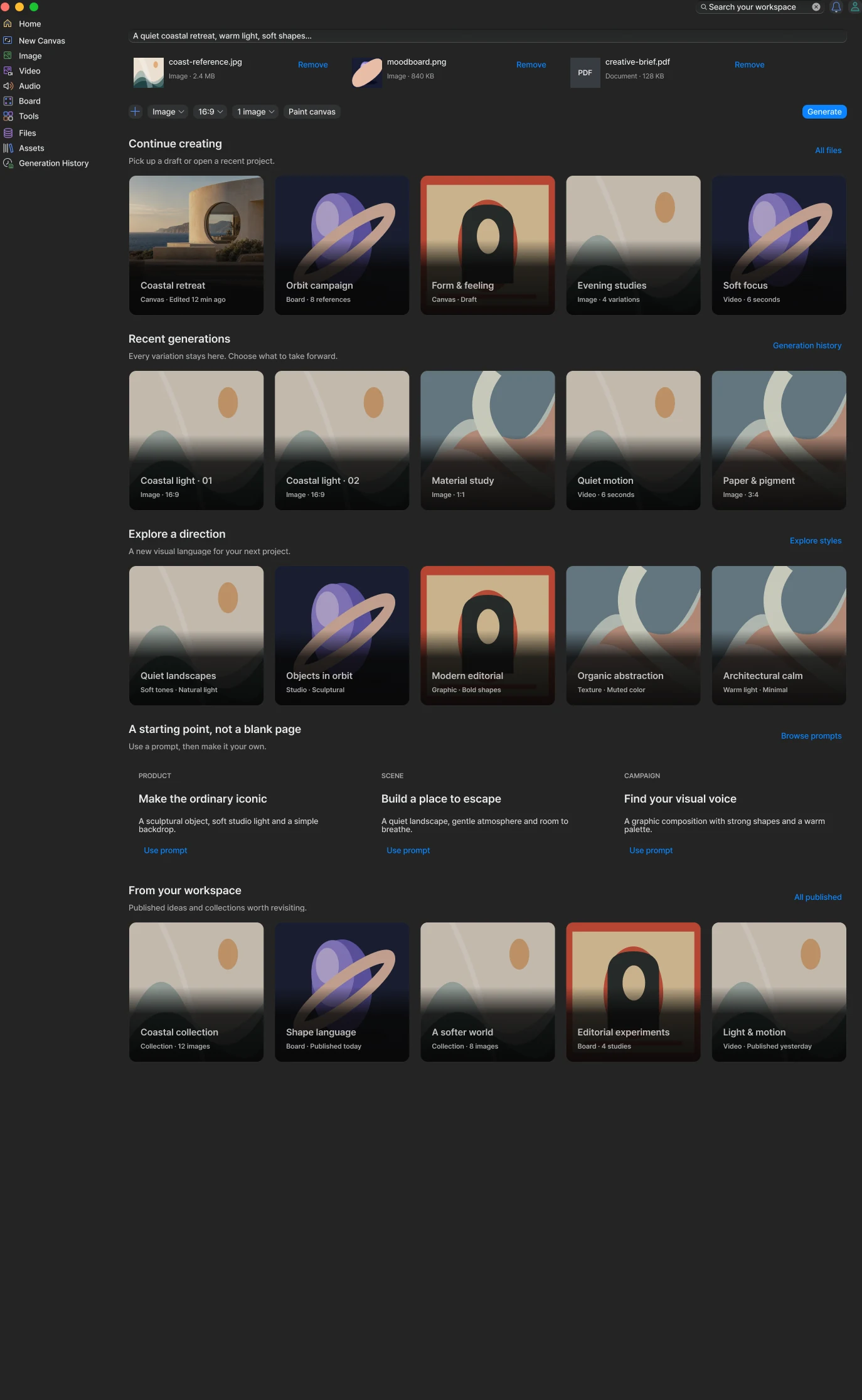Remove the creative-brief.pdf attachment

(750, 65)
